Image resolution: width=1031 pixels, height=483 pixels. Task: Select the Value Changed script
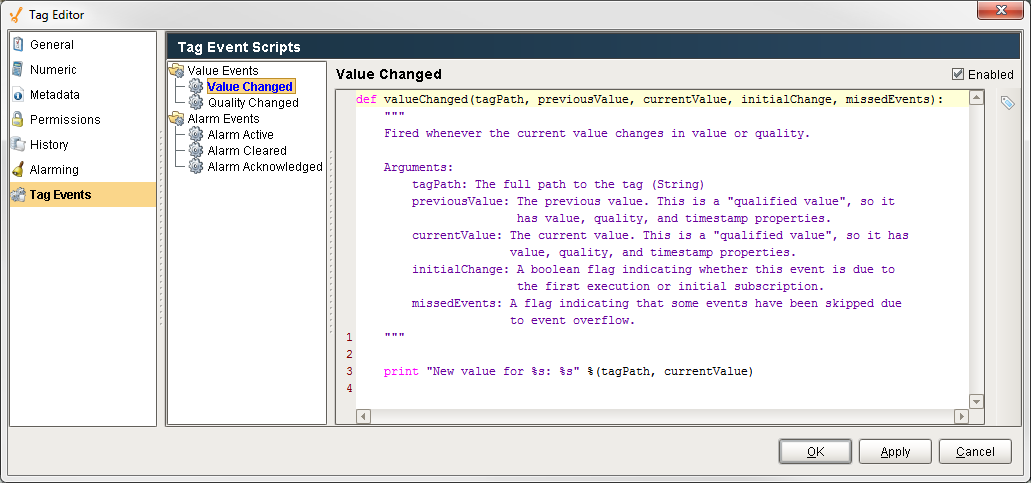pyautogui.click(x=250, y=87)
